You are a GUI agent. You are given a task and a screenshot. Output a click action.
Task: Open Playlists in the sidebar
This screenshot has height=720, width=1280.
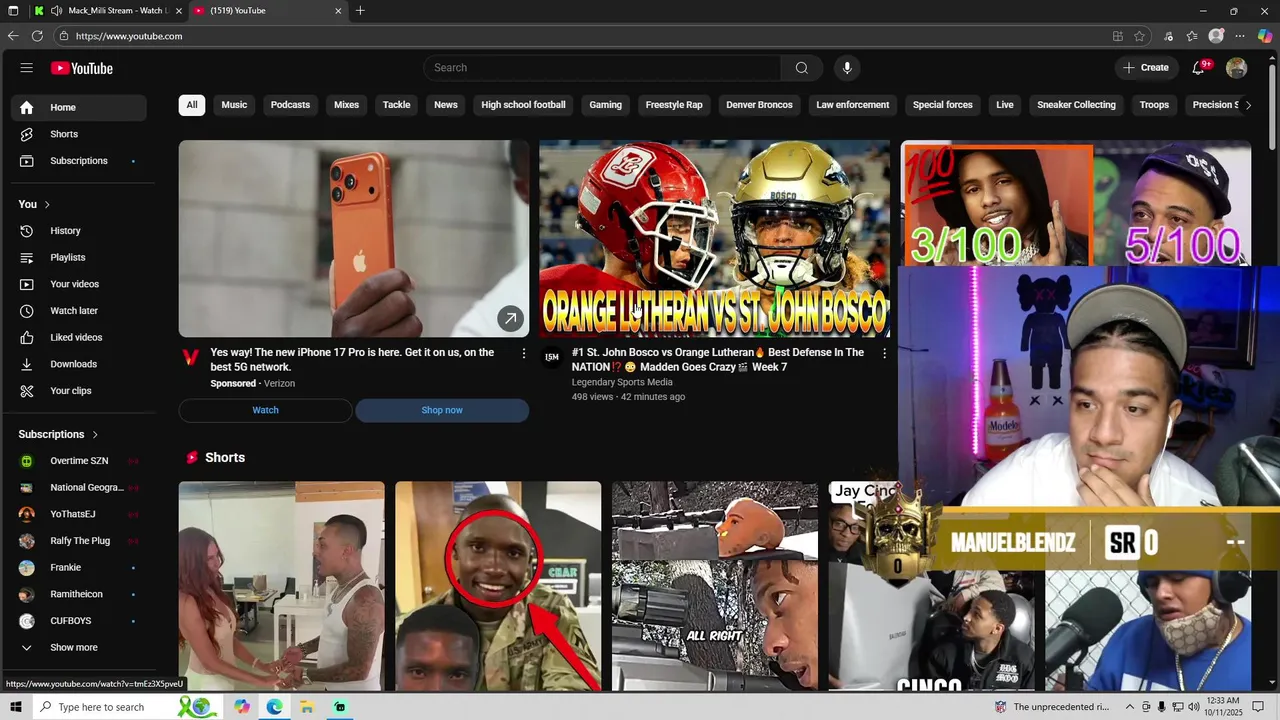pyautogui.click(x=79, y=258)
